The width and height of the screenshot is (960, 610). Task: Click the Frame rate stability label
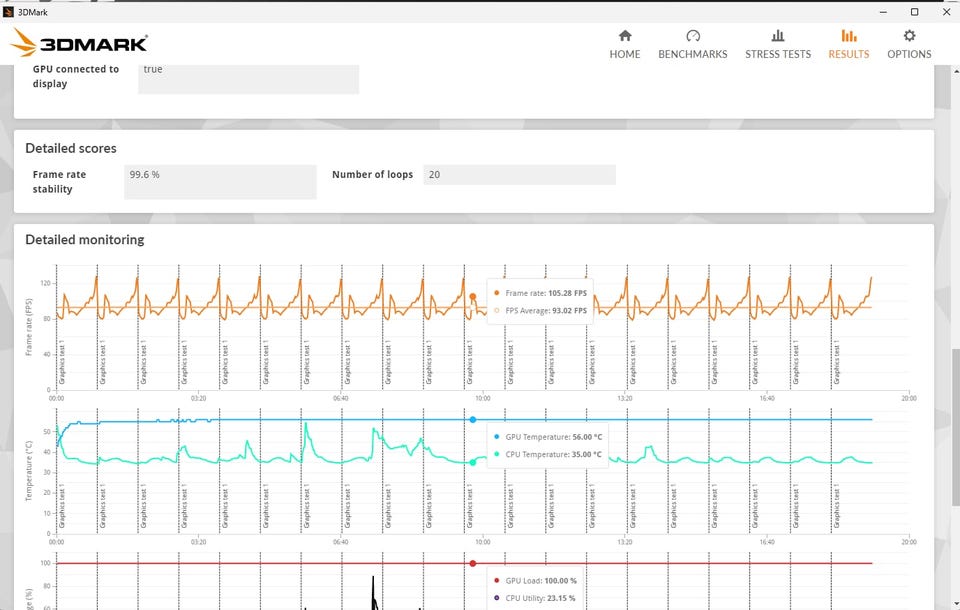coord(59,182)
